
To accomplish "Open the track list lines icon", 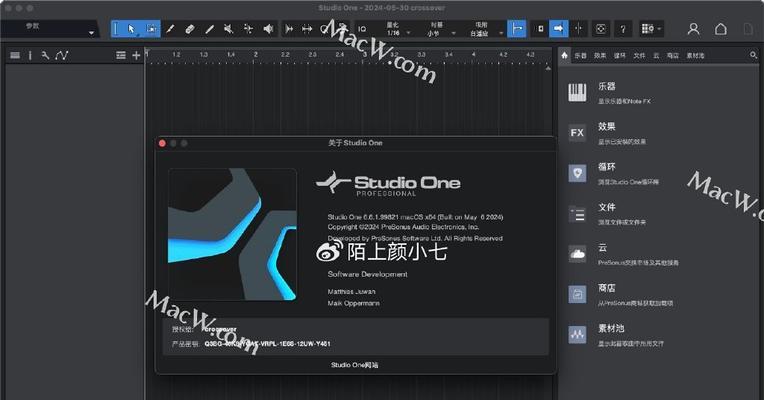I will 121,56.
